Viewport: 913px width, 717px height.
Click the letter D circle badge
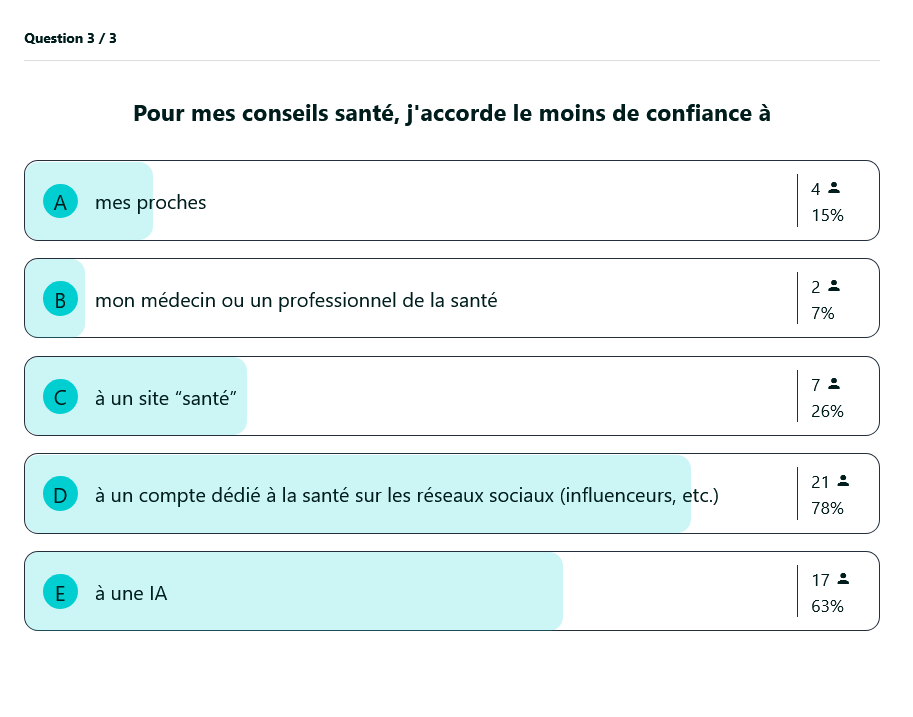click(60, 494)
